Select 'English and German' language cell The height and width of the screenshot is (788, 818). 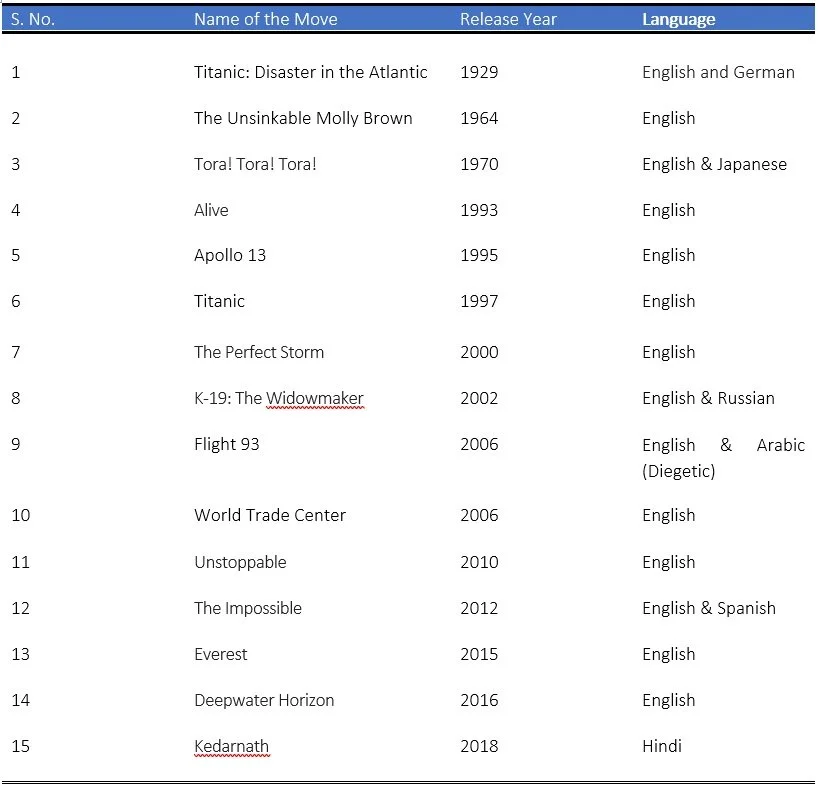click(718, 72)
